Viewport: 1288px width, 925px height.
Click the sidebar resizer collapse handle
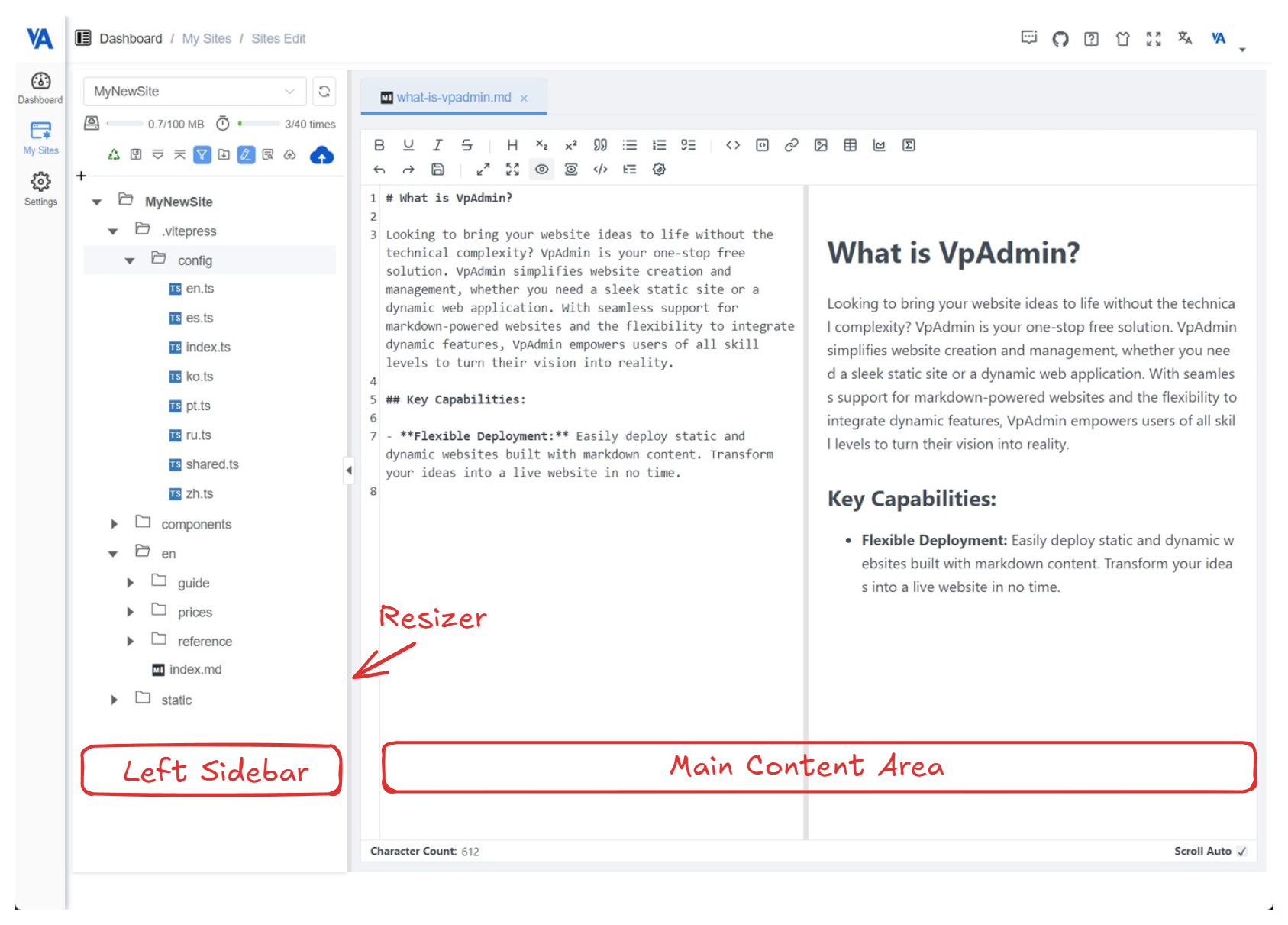349,471
